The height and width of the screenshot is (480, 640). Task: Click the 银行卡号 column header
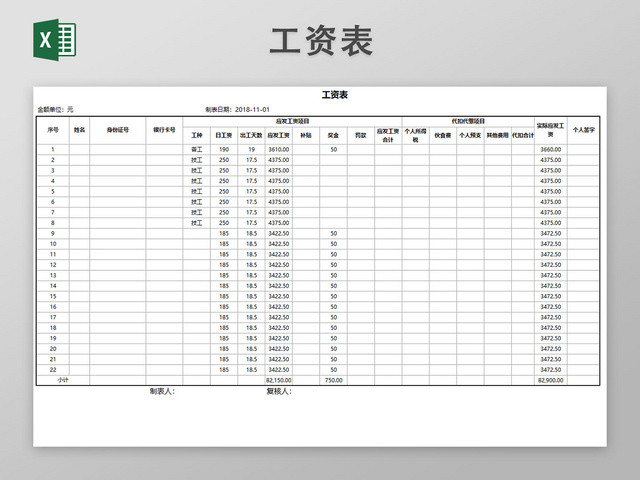point(164,130)
